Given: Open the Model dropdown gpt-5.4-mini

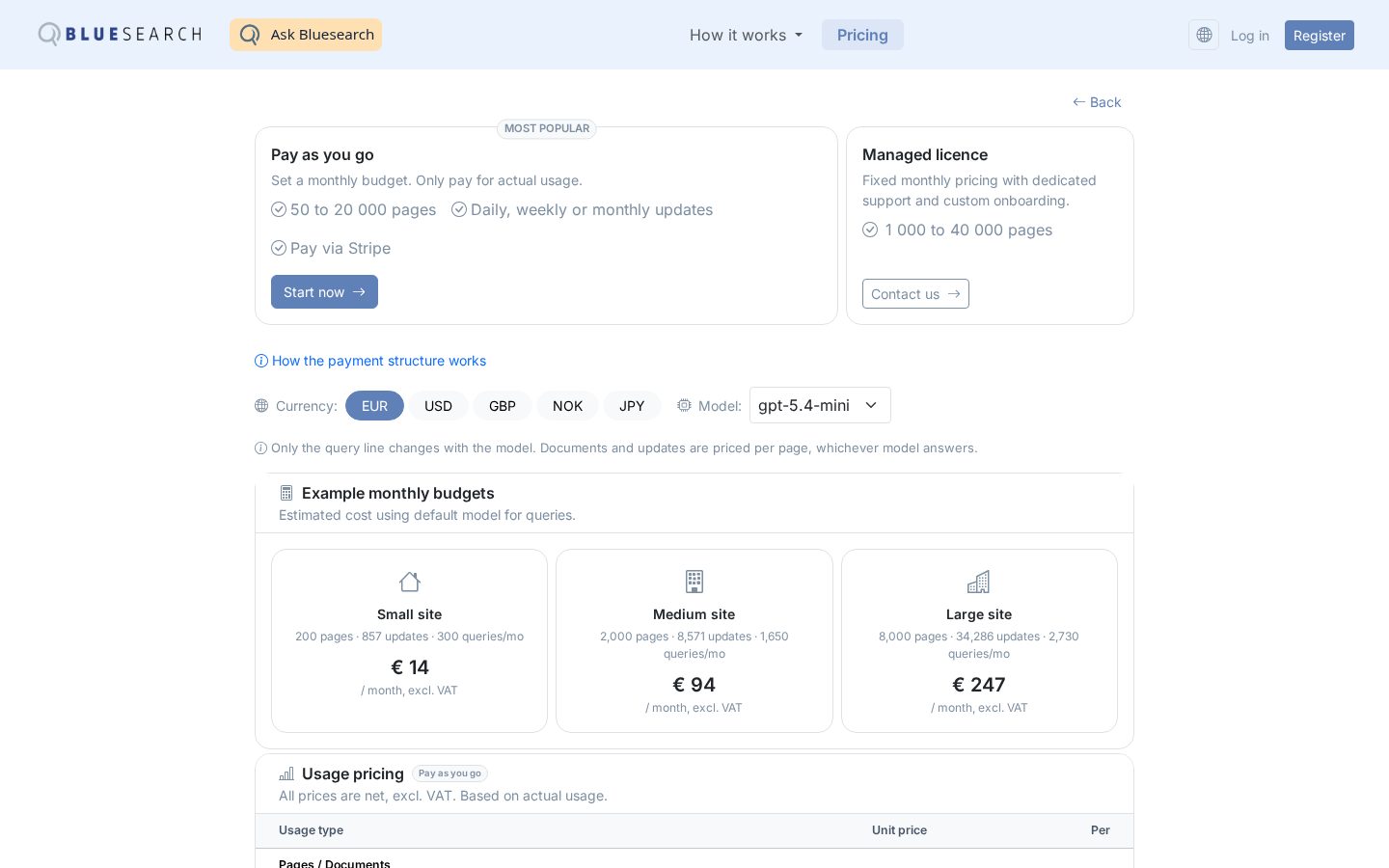Looking at the screenshot, I should click(820, 405).
